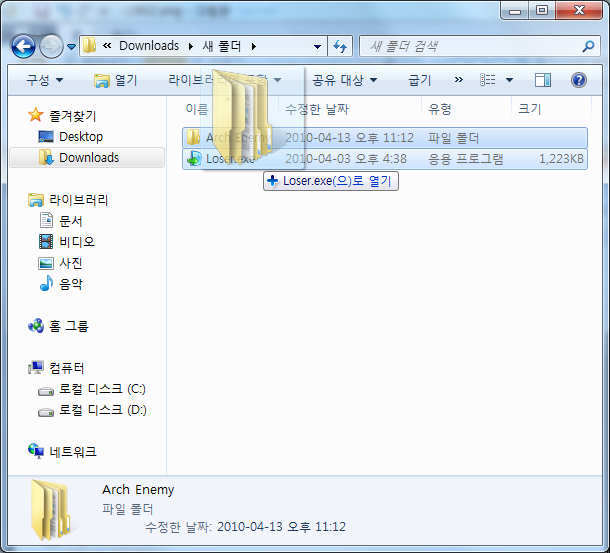Show the preview pane icon
Image resolution: width=610 pixels, height=553 pixels.
543,80
